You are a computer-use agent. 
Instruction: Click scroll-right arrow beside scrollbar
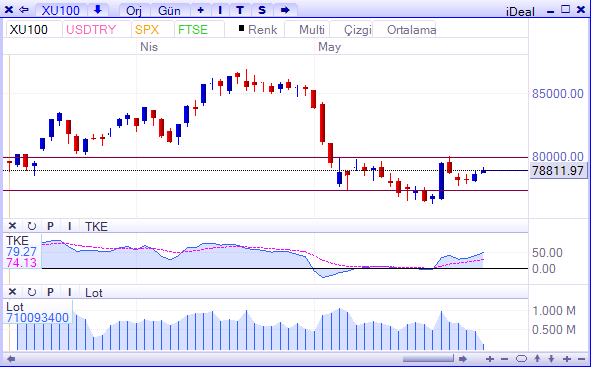point(463,359)
